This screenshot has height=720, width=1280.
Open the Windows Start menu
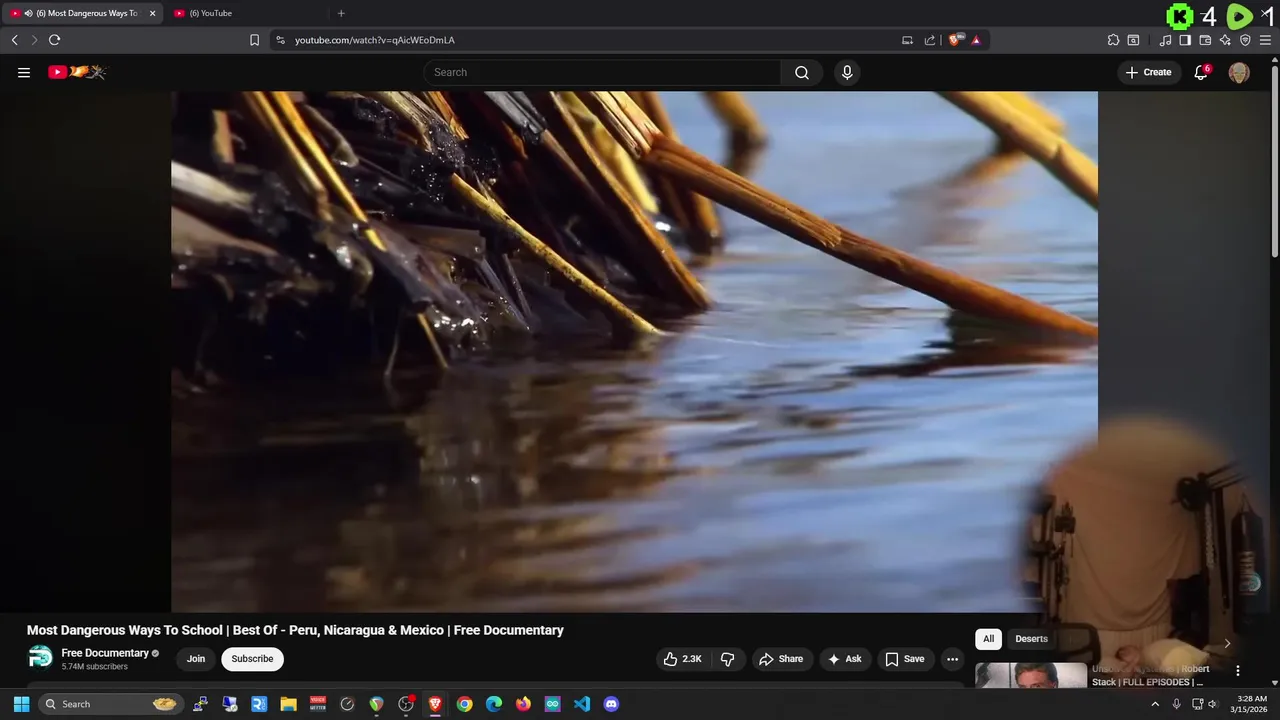point(21,704)
